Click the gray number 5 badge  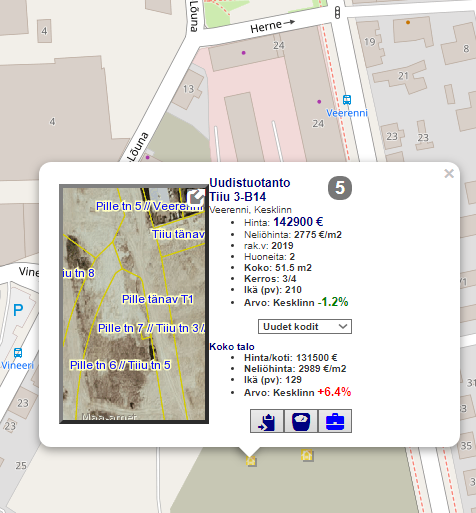340,188
